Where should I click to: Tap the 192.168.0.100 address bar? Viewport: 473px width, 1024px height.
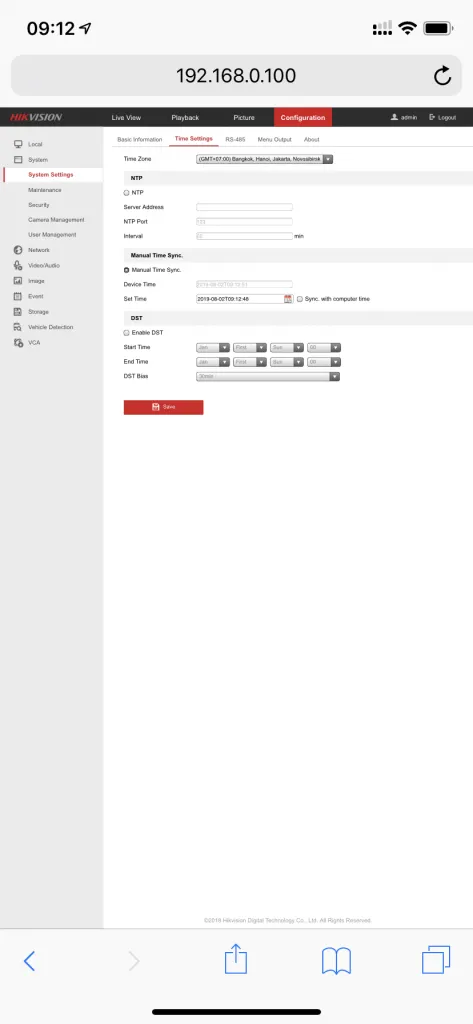click(x=236, y=76)
